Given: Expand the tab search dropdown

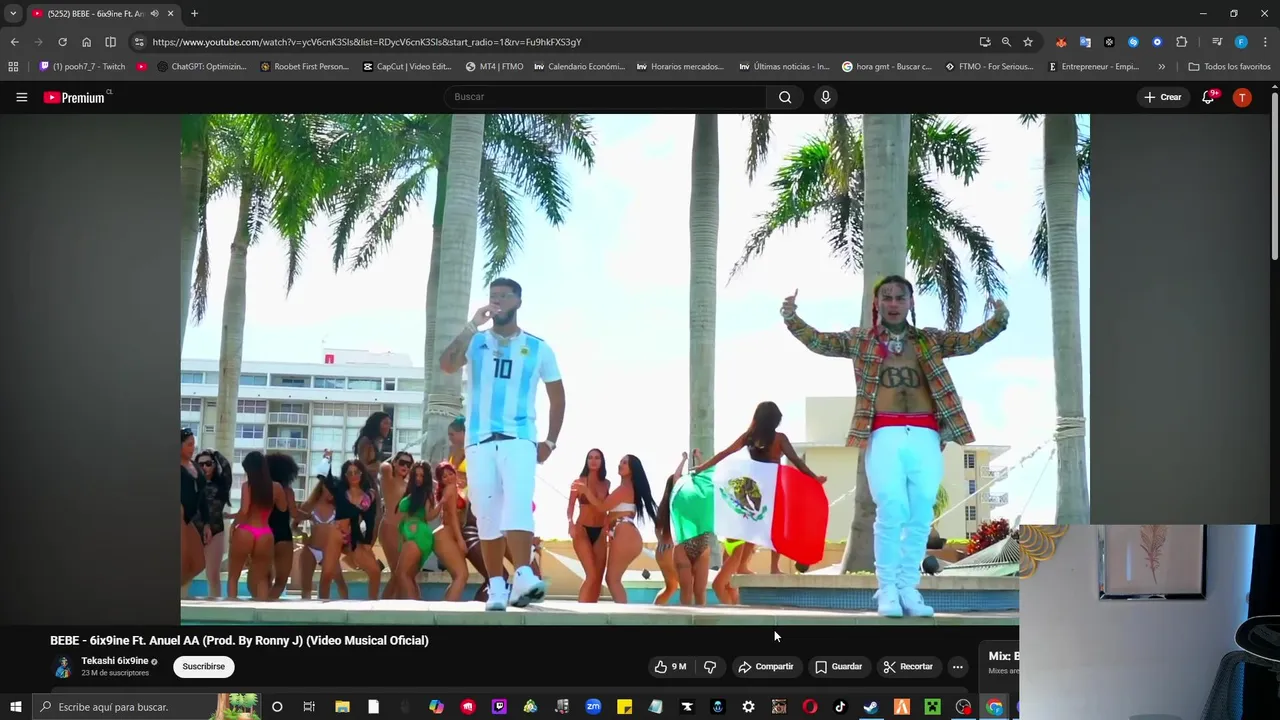Looking at the screenshot, I should click(x=12, y=13).
